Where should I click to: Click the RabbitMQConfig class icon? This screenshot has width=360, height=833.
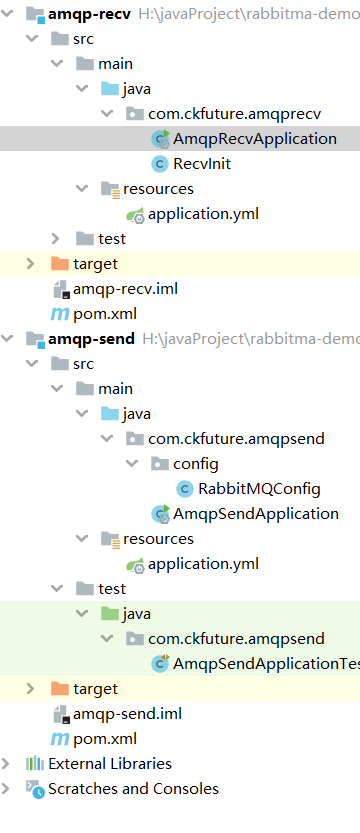pyautogui.click(x=185, y=489)
